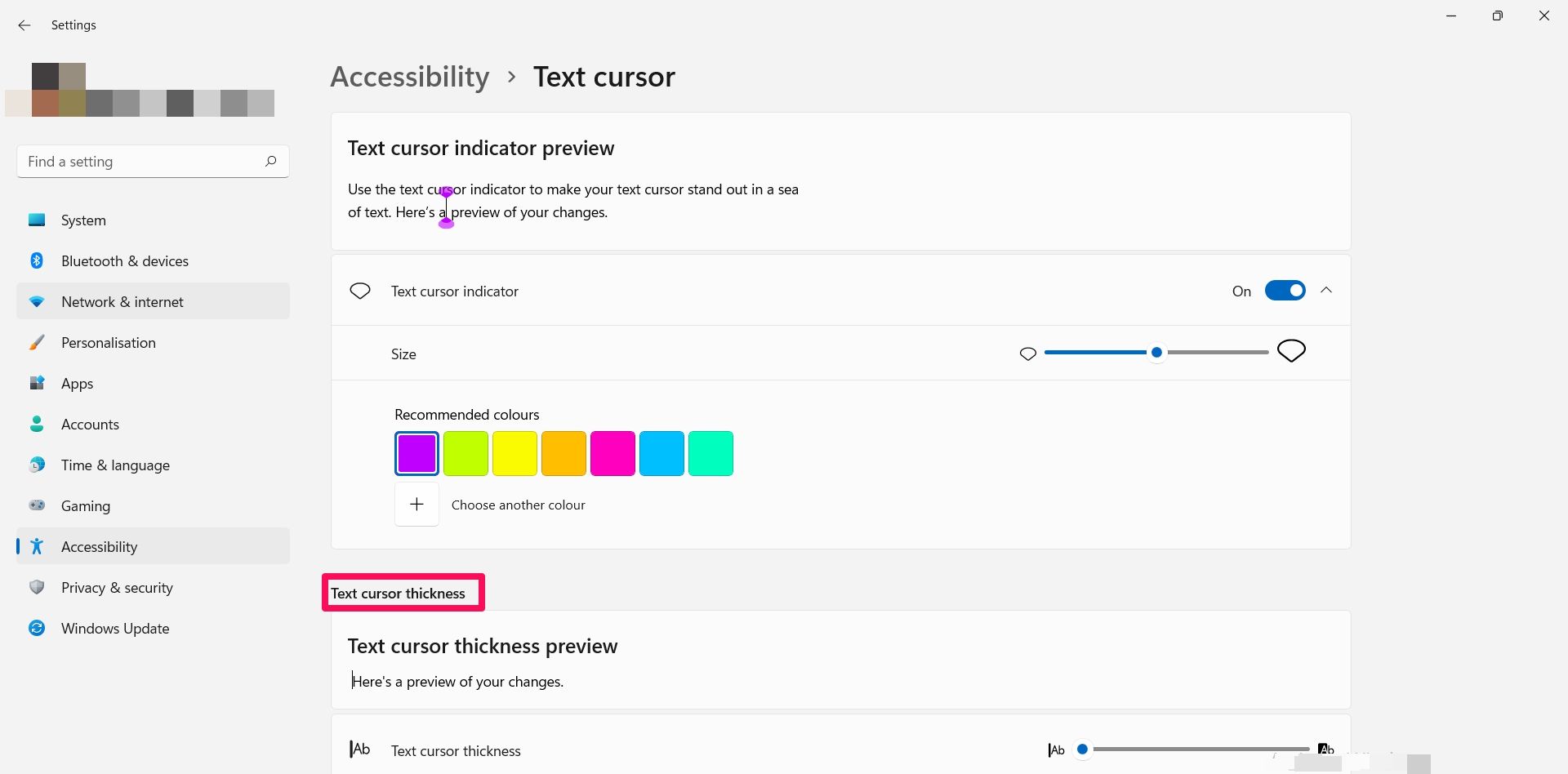Open Time & language settings
Screen dimensions: 1568x774
(x=115, y=465)
